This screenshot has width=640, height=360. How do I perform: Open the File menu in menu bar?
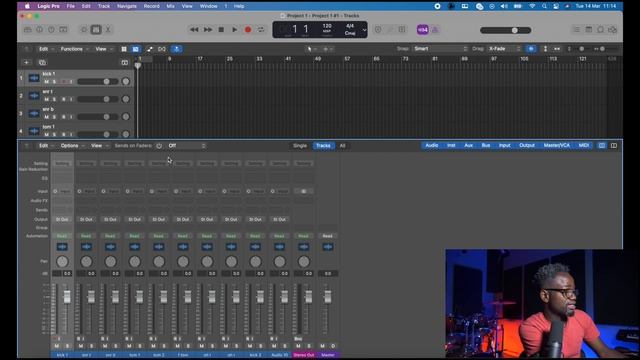71,6
